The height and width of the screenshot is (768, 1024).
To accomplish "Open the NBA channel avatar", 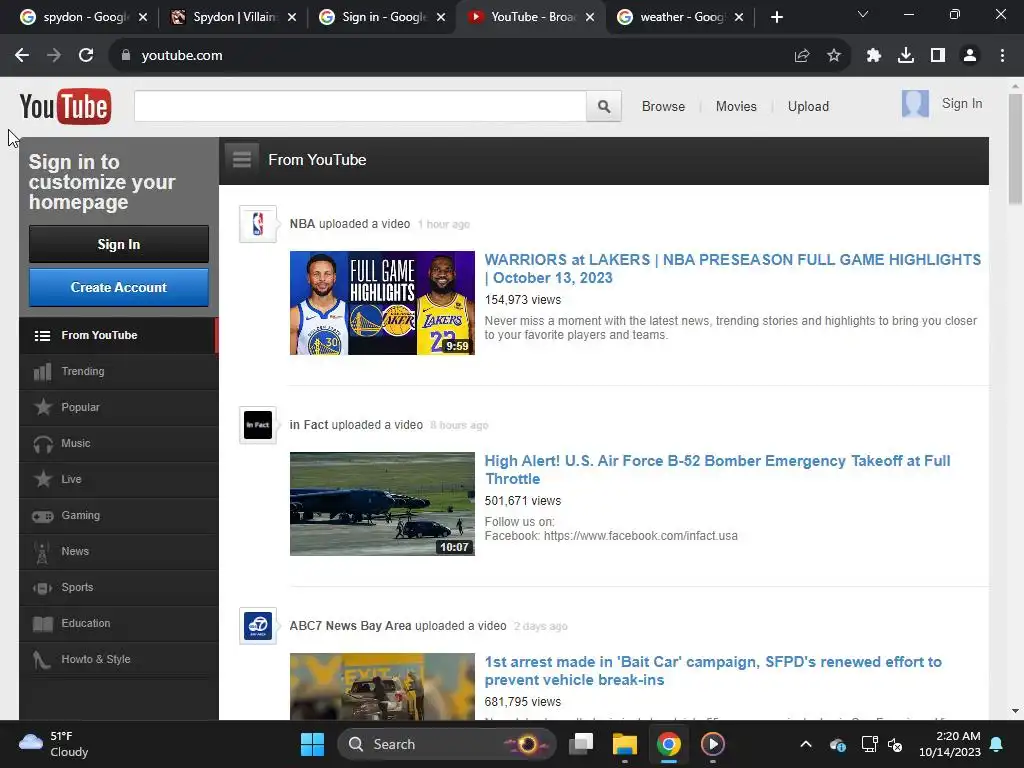I will [x=258, y=224].
